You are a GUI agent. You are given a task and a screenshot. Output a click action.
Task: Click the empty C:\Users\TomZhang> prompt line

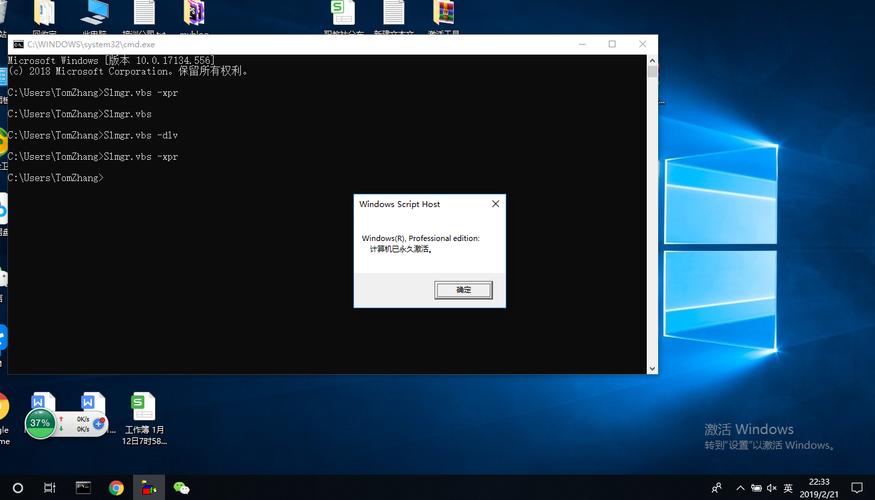[x=56, y=177]
